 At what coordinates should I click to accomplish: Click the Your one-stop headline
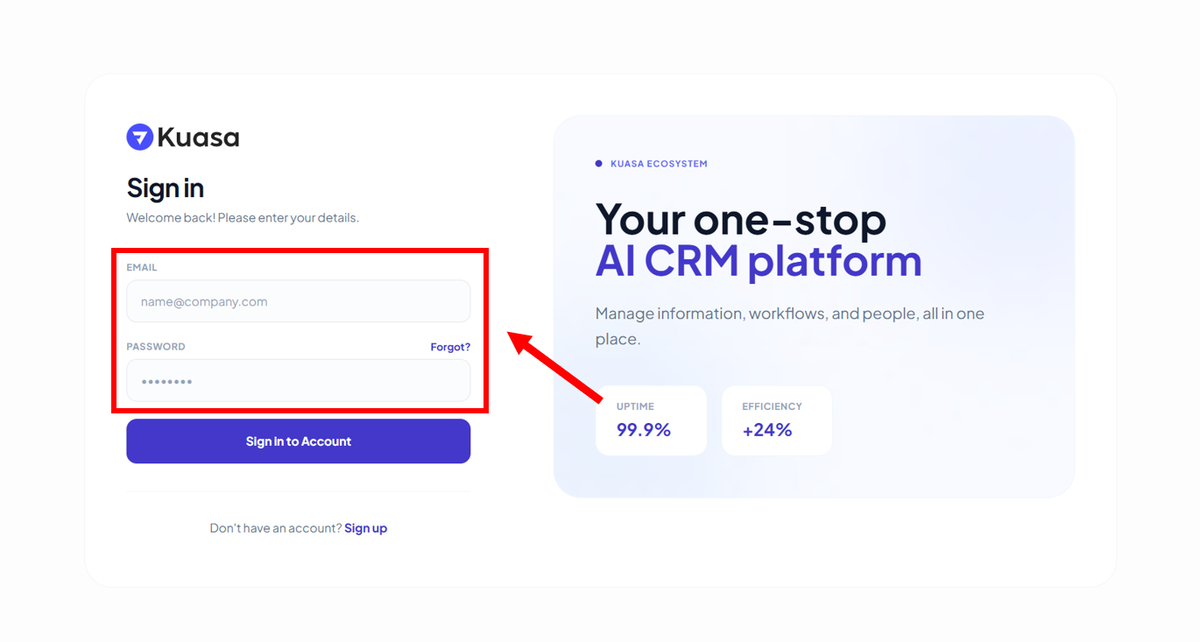tap(740, 219)
